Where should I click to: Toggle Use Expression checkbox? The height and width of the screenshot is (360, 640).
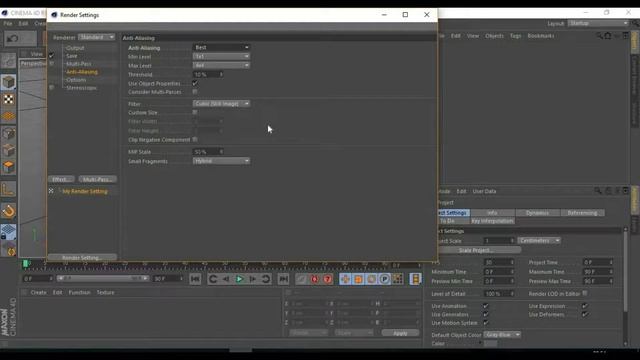[585, 306]
